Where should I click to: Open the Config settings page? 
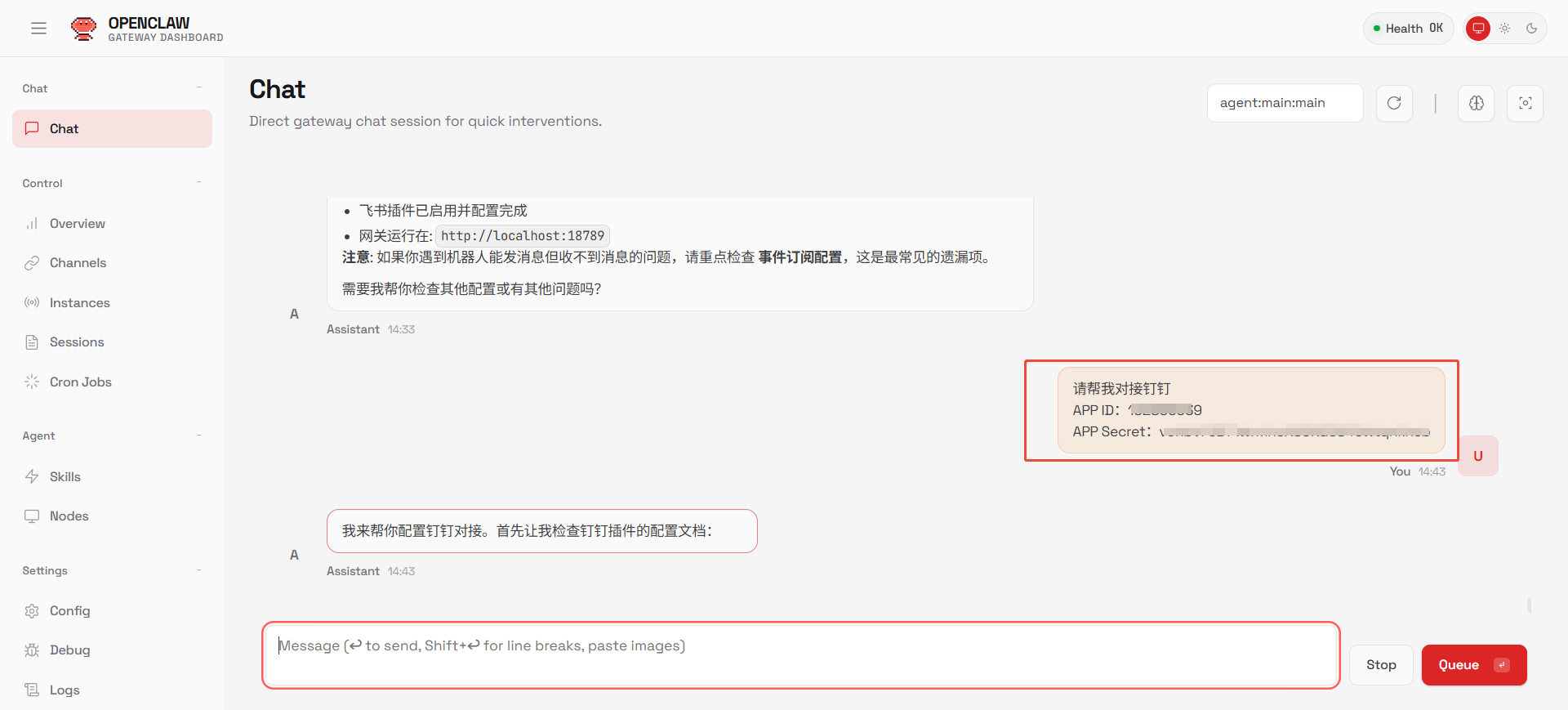coord(112,611)
